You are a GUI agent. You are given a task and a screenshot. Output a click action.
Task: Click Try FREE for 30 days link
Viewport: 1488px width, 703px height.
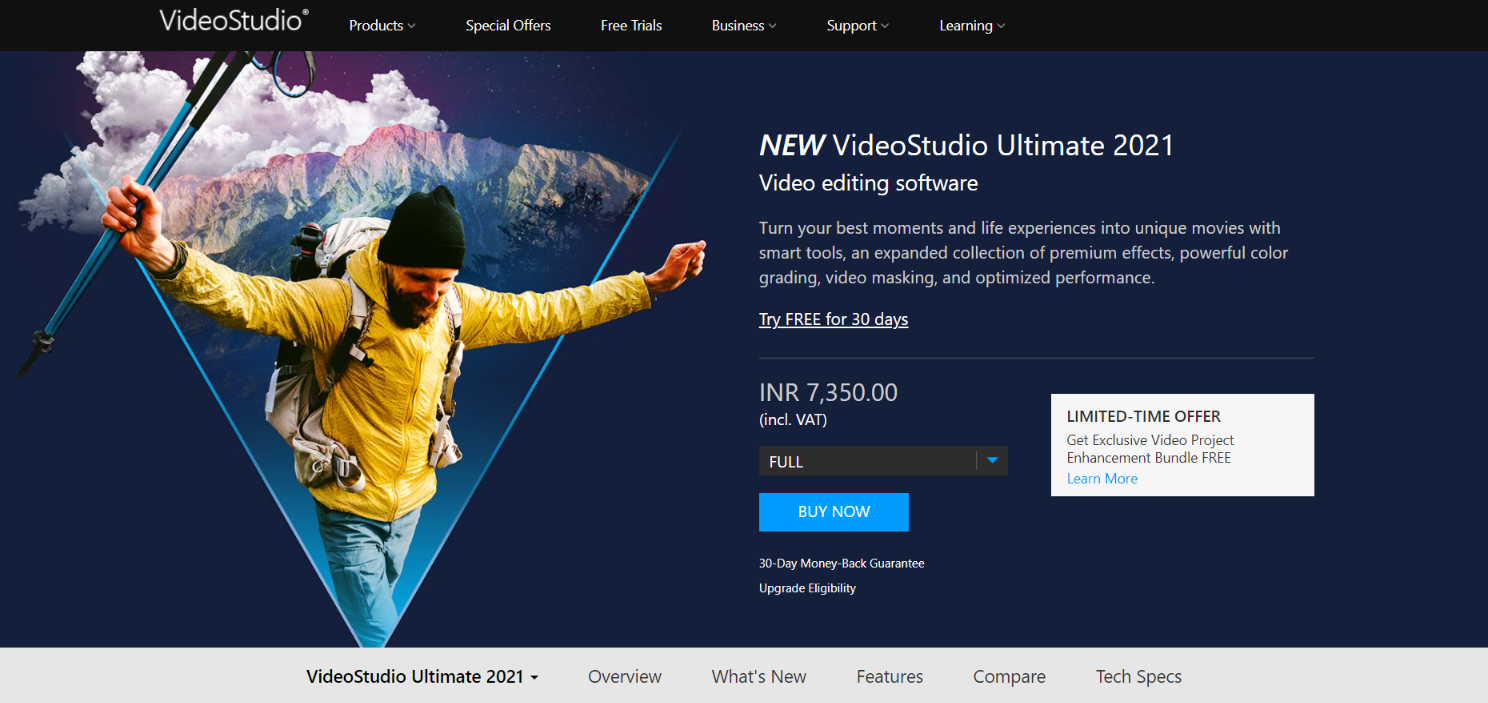833,319
